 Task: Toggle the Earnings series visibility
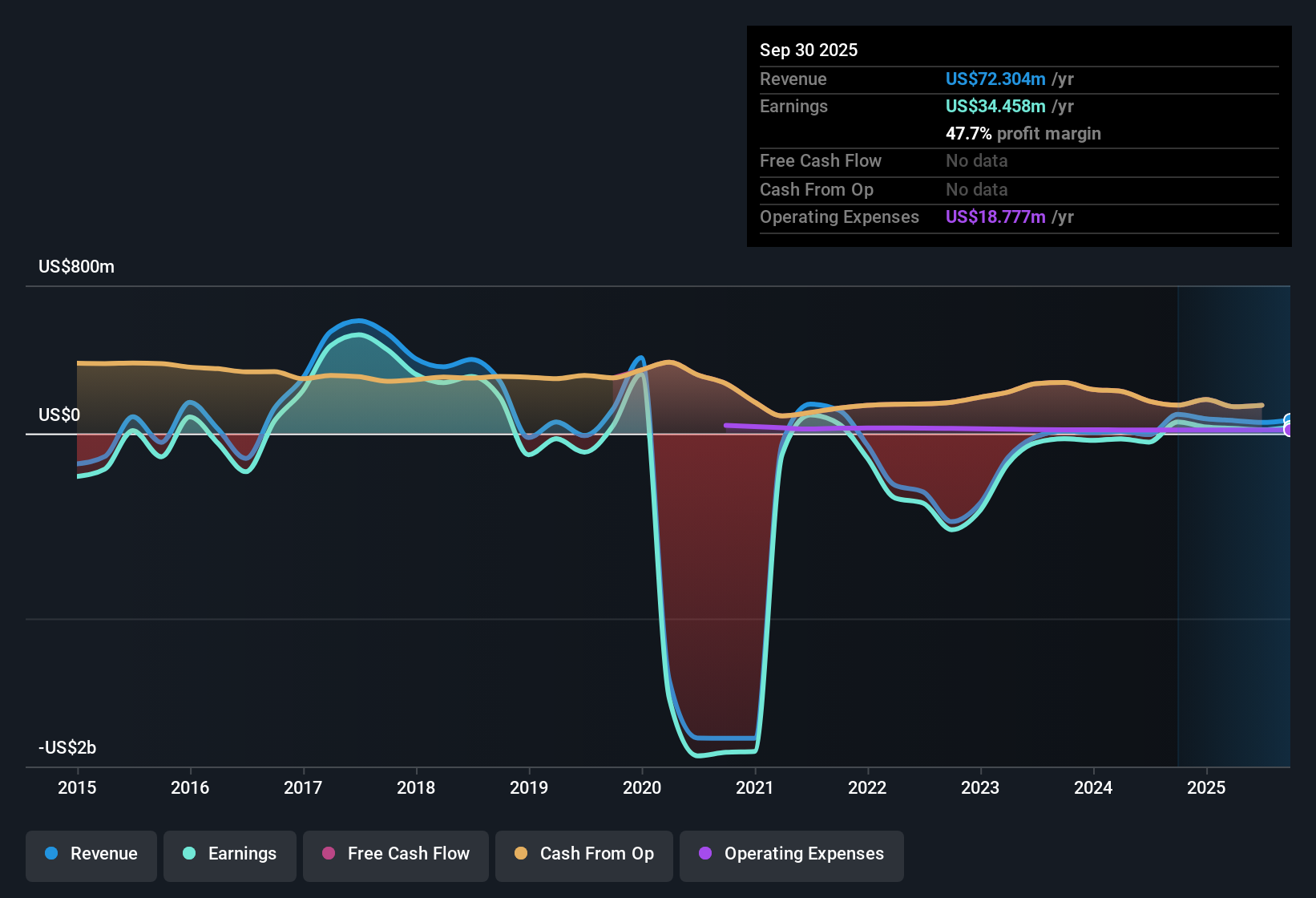click(230, 855)
